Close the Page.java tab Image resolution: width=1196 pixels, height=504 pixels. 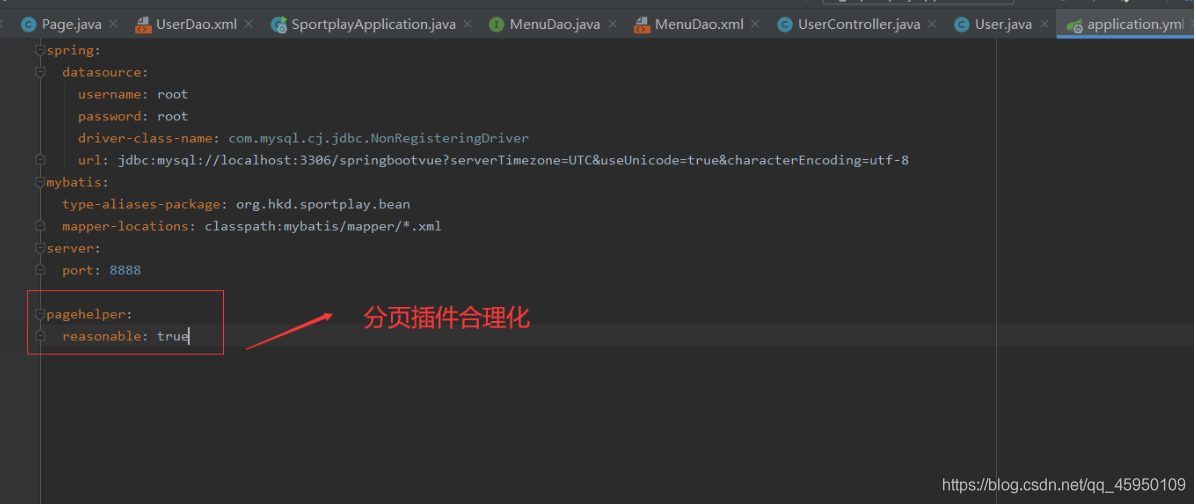[x=113, y=24]
